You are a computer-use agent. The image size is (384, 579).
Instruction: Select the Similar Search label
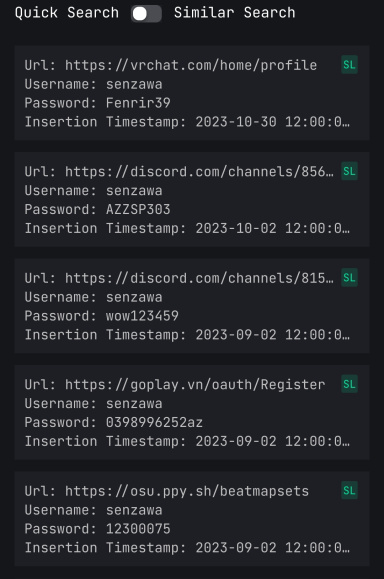(x=234, y=13)
